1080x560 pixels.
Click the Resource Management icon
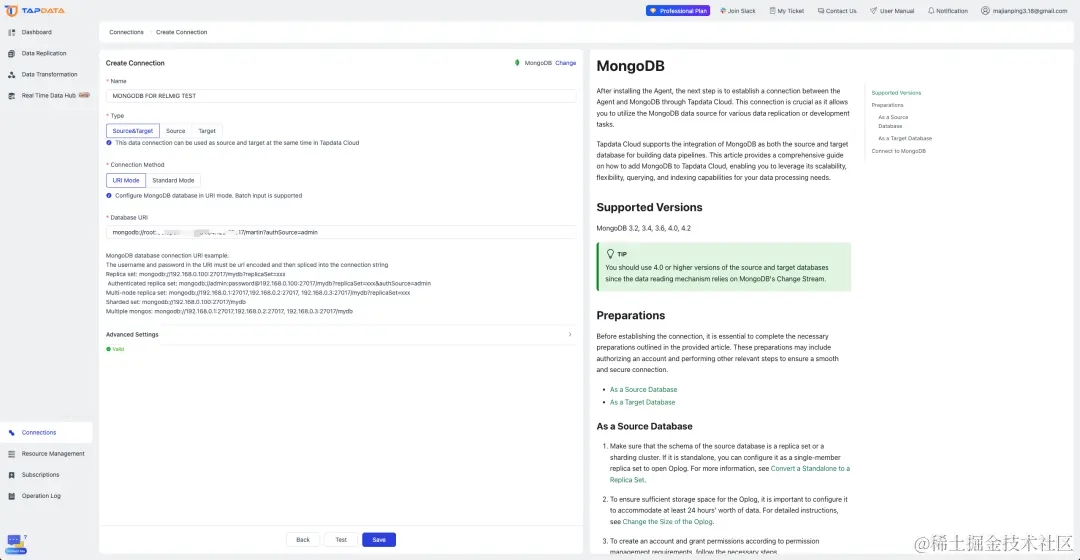[x=12, y=454]
